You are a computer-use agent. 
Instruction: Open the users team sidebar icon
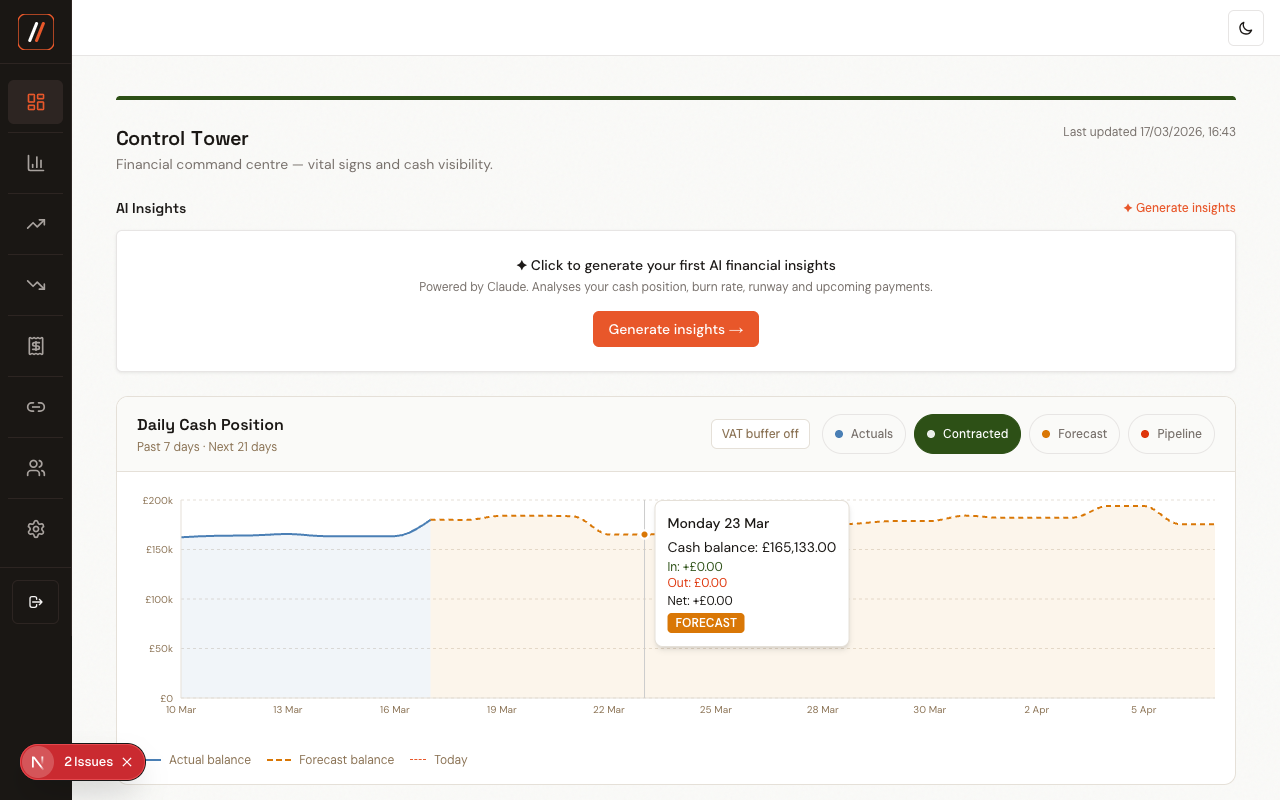click(36, 468)
